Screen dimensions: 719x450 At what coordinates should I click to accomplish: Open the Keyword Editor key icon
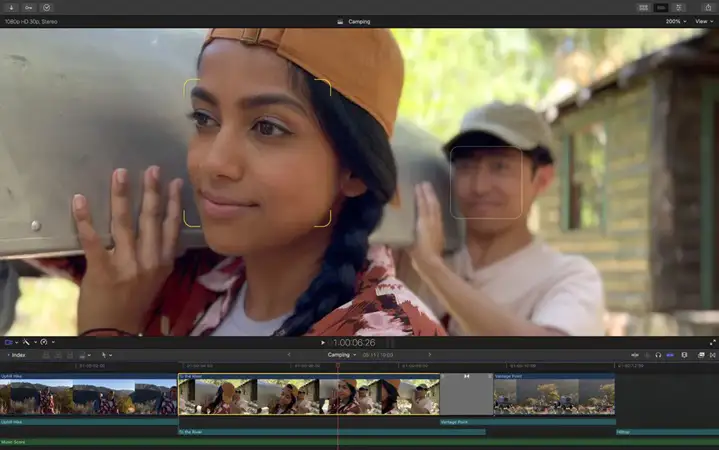pos(28,7)
